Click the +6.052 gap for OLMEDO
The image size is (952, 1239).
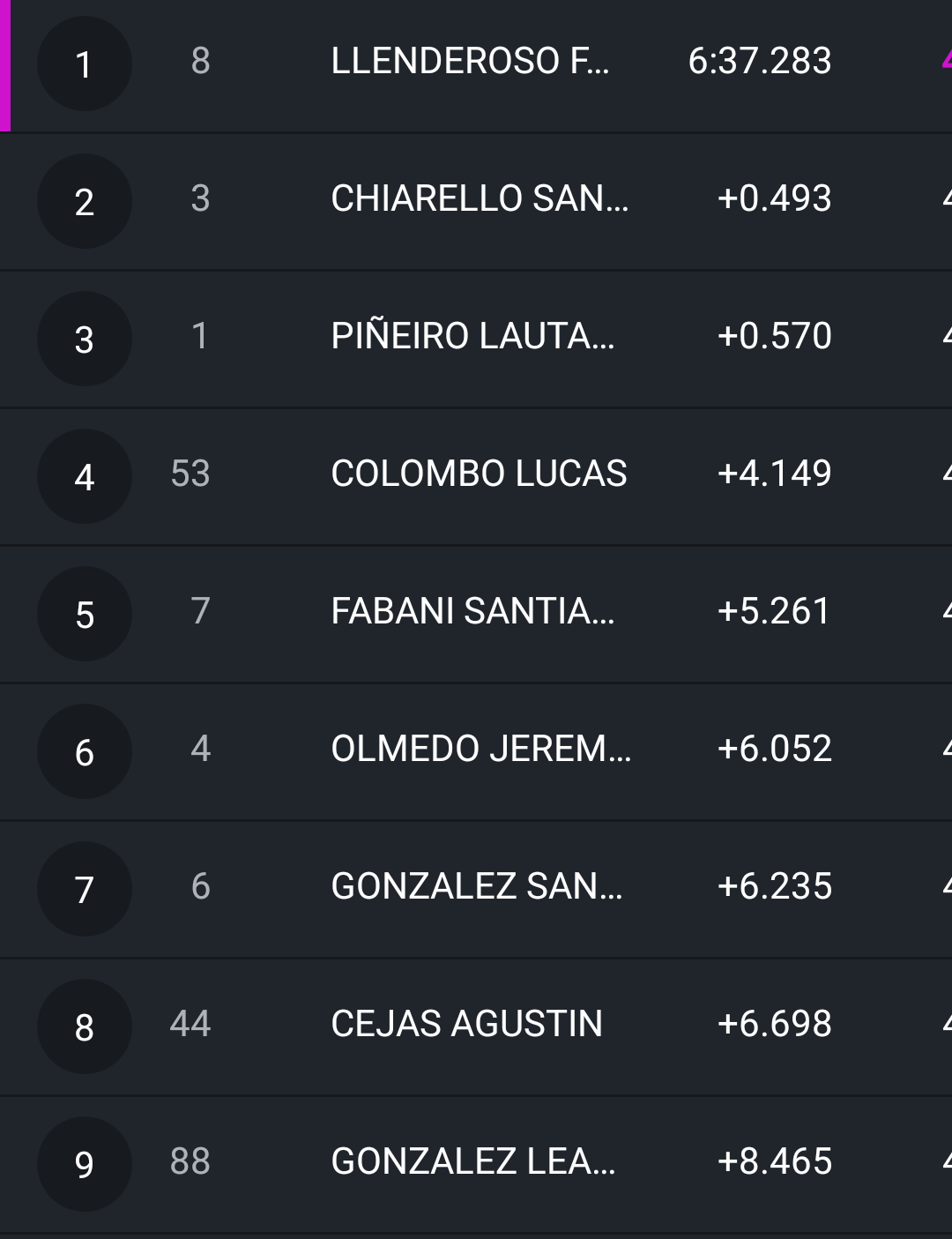click(x=774, y=749)
